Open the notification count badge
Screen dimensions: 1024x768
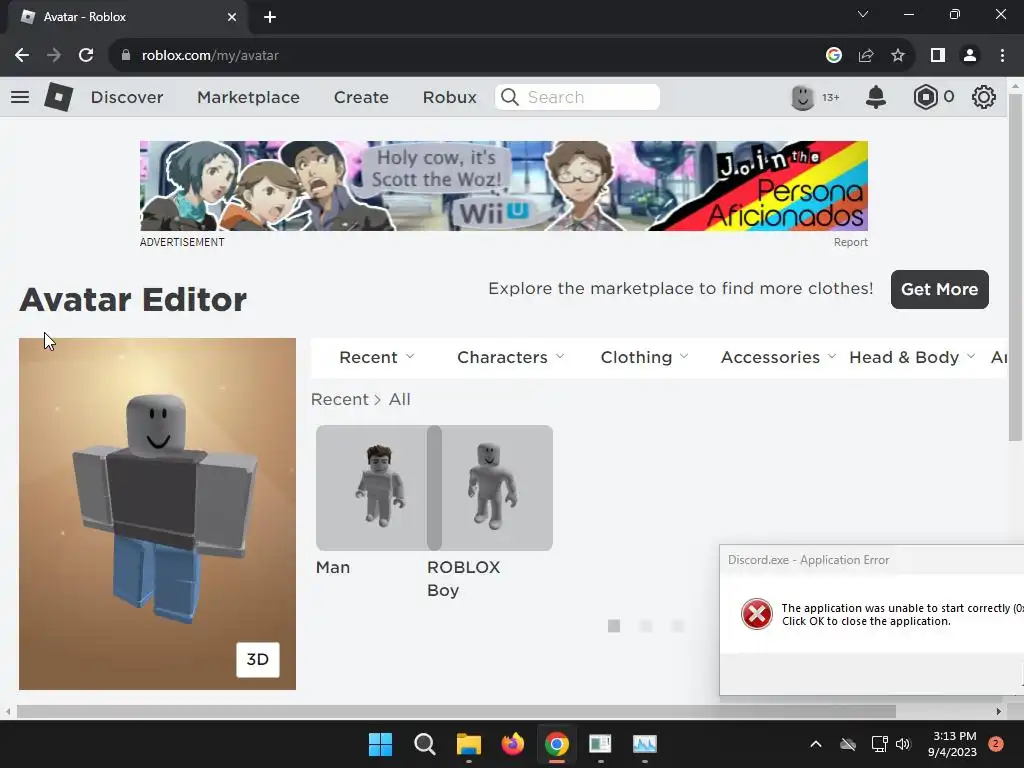click(x=996, y=744)
